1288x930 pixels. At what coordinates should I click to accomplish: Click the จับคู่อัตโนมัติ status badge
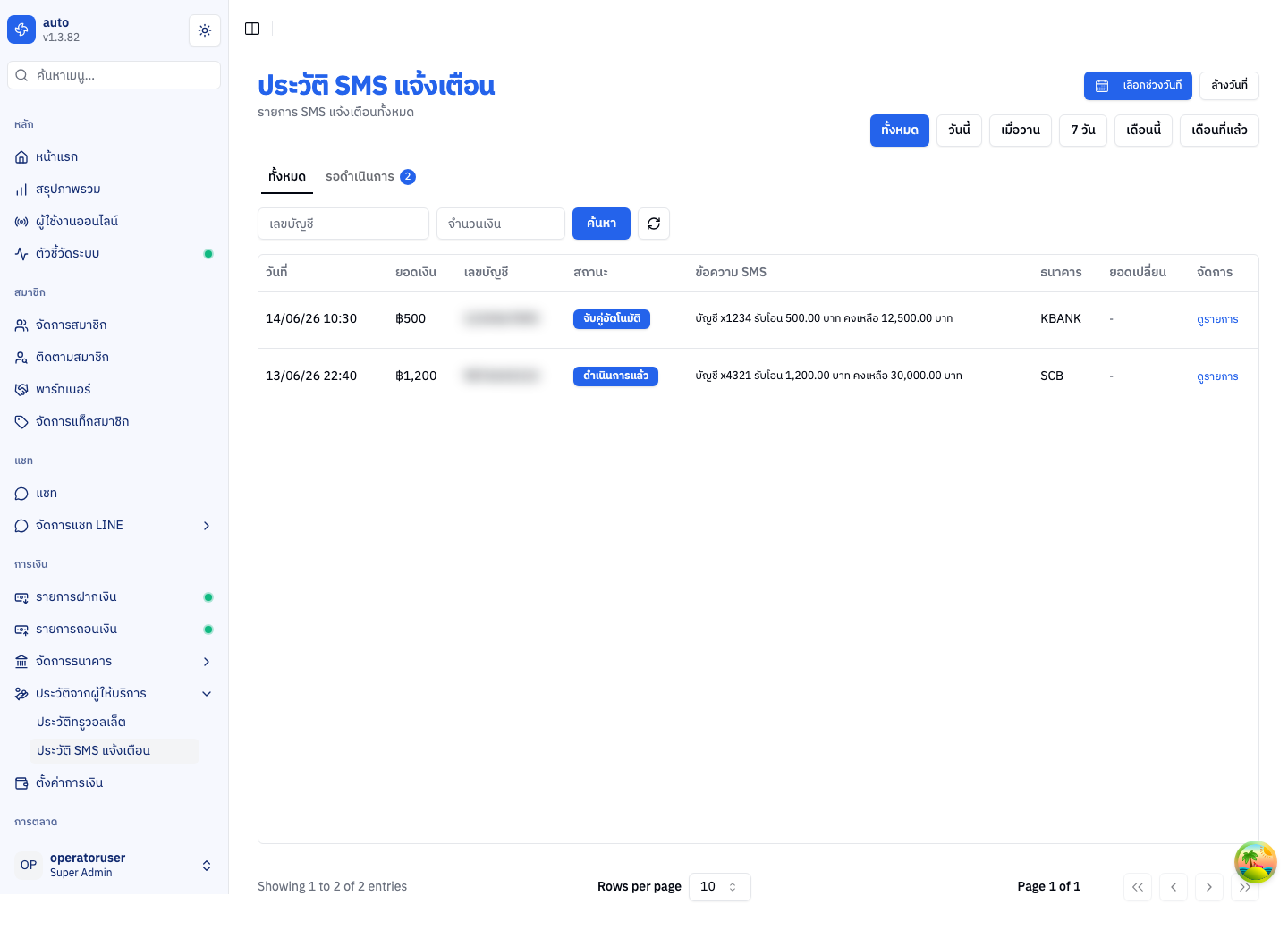[x=612, y=319]
